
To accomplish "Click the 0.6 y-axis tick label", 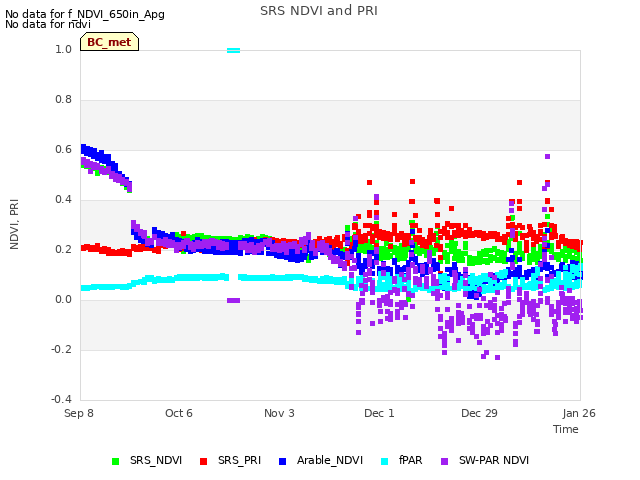I will (63, 150).
